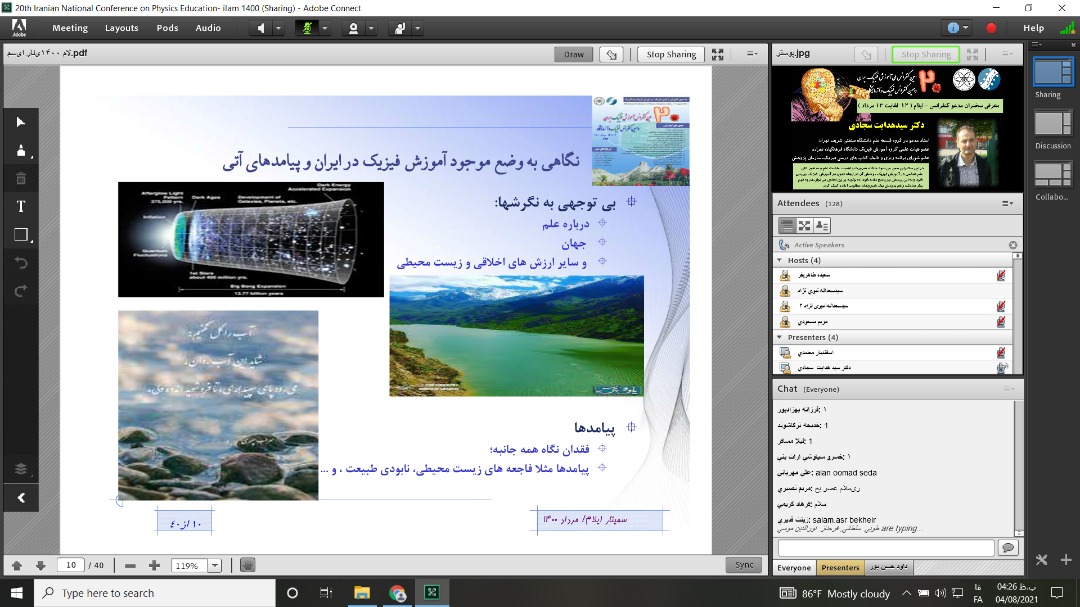
Task: Open the Layouts menu
Action: click(x=122, y=28)
